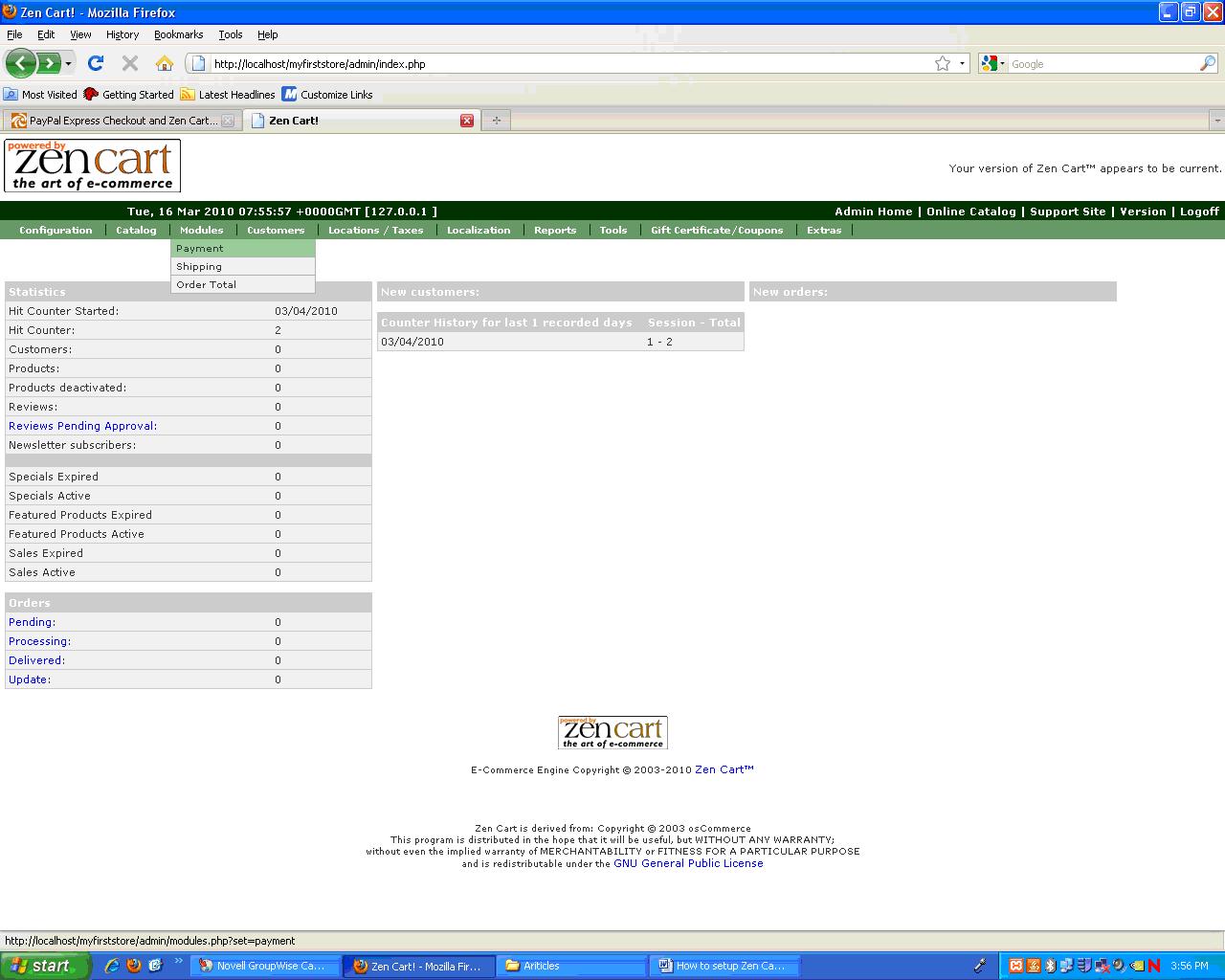
Task: Launch Internet Explorer from quick launch
Action: click(x=112, y=967)
